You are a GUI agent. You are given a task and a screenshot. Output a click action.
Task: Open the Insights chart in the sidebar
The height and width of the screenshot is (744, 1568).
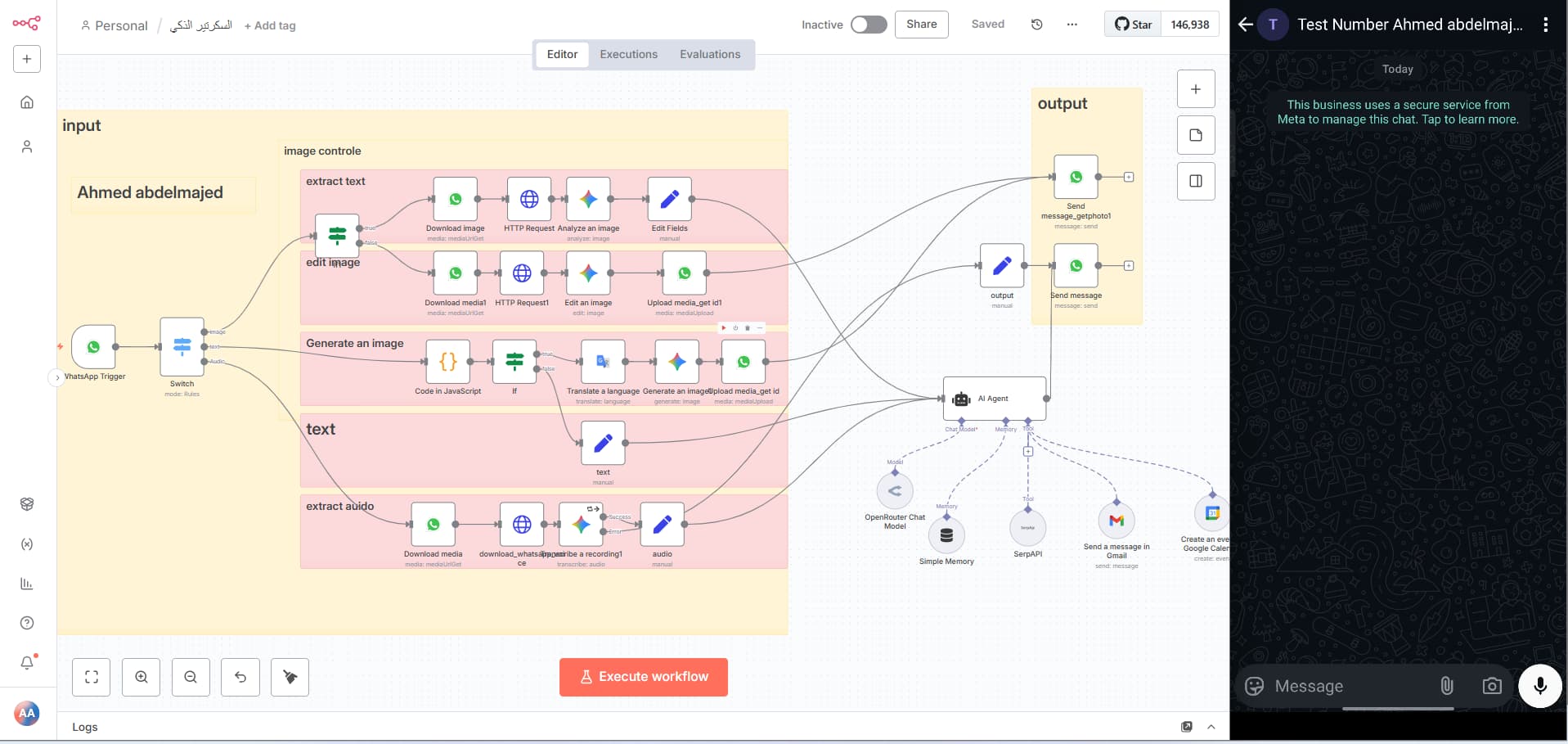(27, 584)
